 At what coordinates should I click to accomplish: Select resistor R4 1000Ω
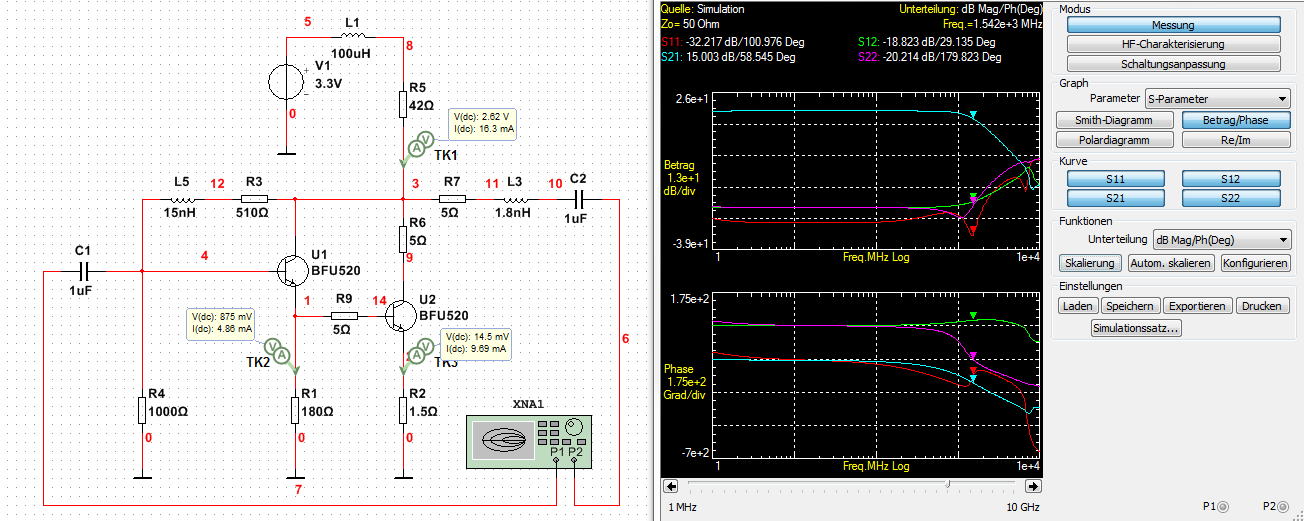click(x=143, y=411)
